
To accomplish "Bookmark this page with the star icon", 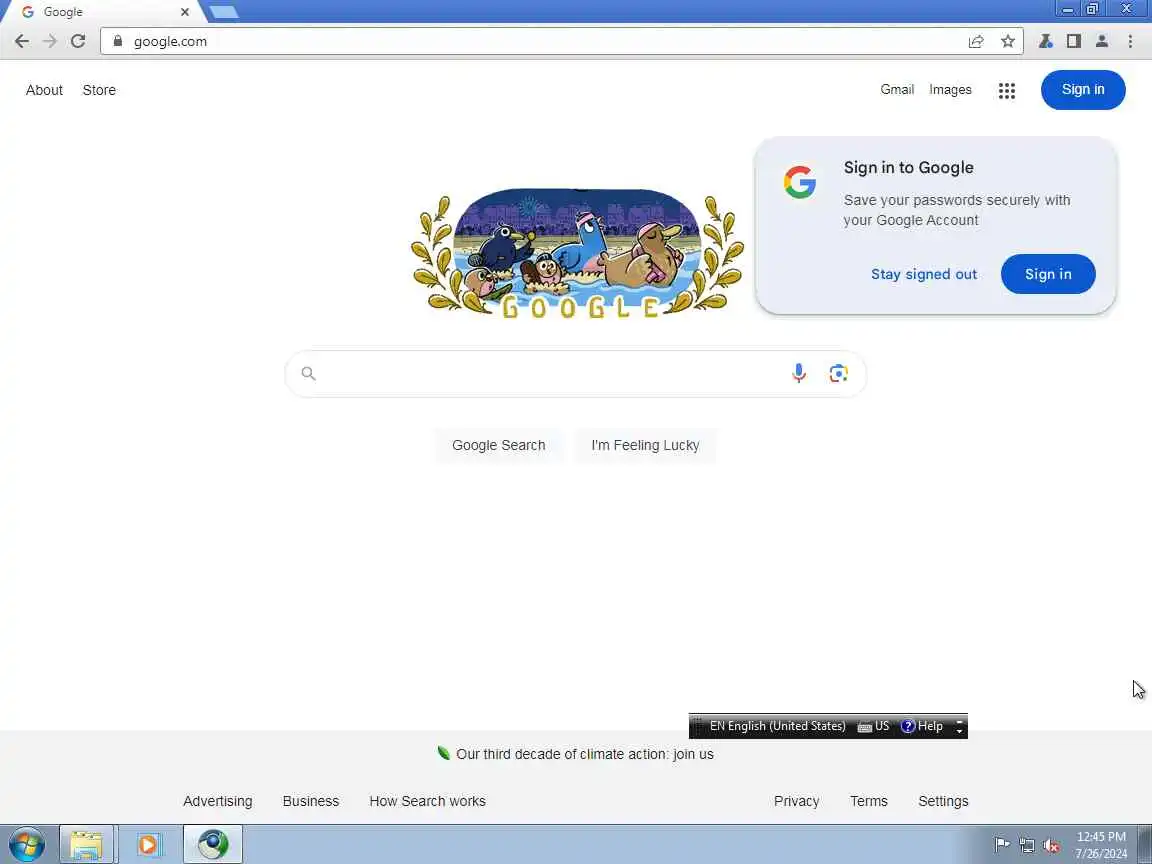I will click(x=1008, y=41).
